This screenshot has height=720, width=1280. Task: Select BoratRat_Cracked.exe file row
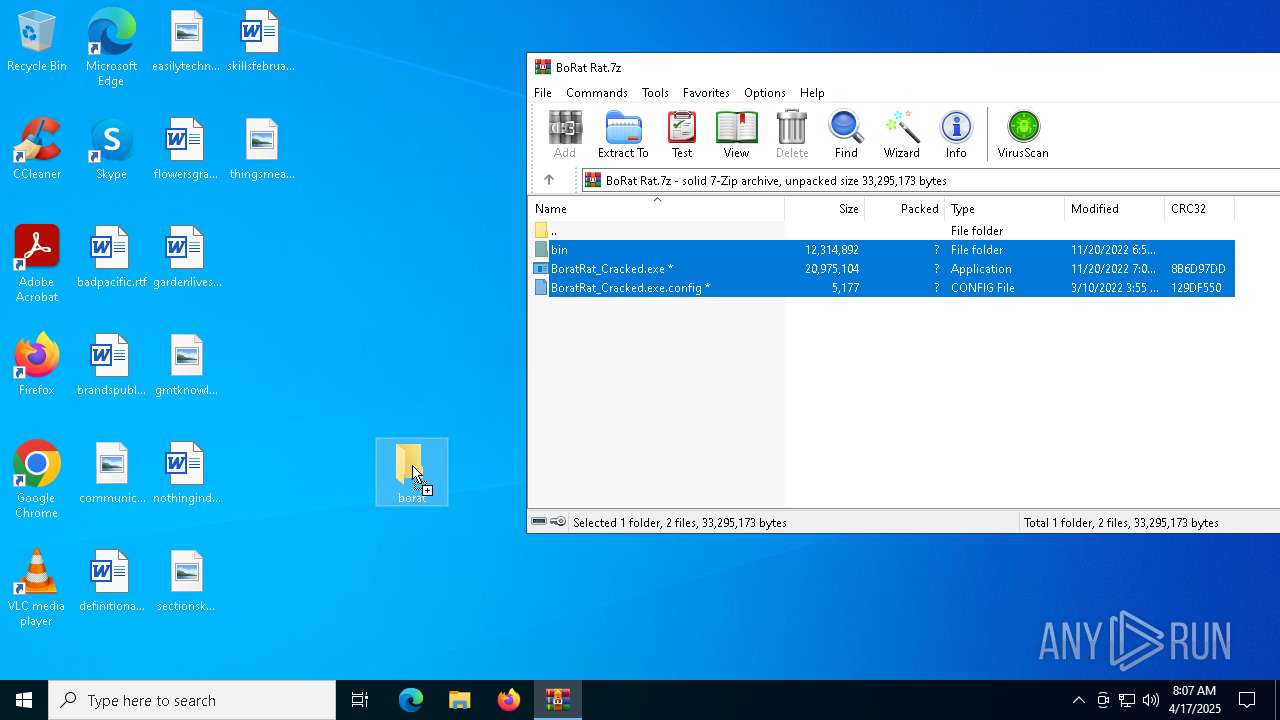click(x=882, y=269)
